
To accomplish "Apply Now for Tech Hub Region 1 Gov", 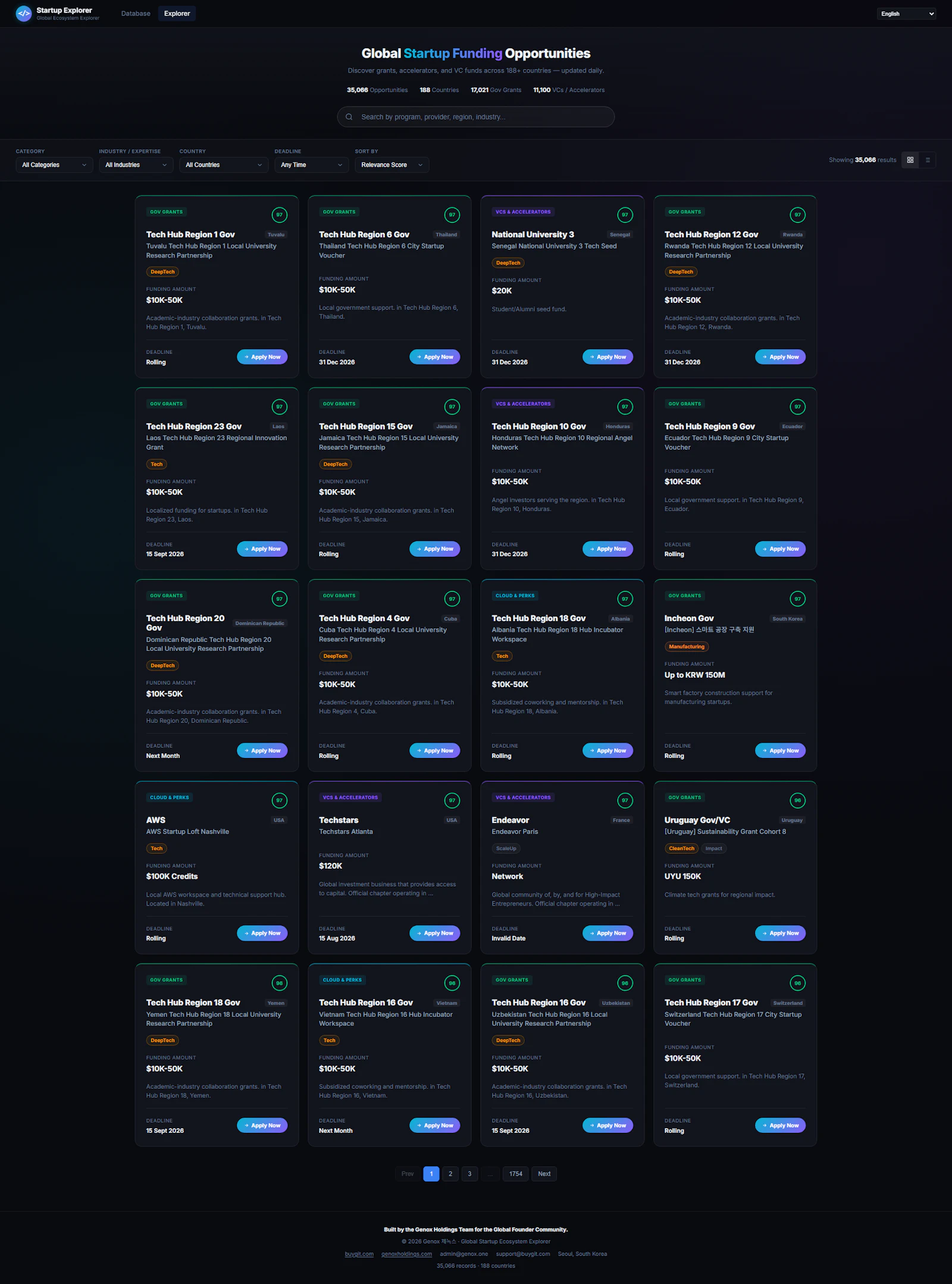I will coord(262,357).
